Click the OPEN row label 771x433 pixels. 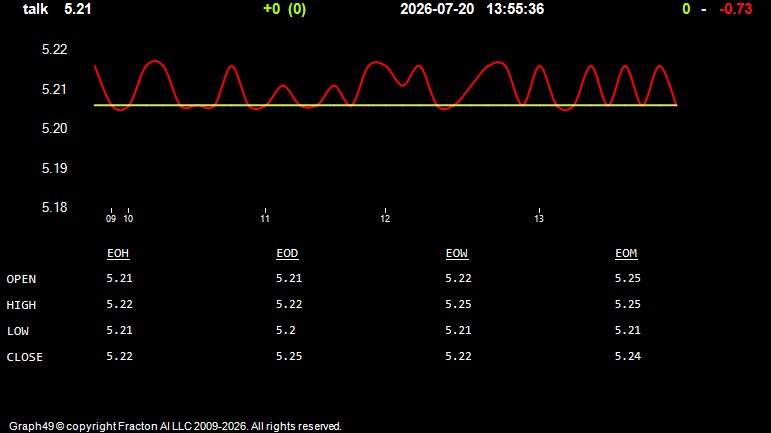(x=21, y=279)
